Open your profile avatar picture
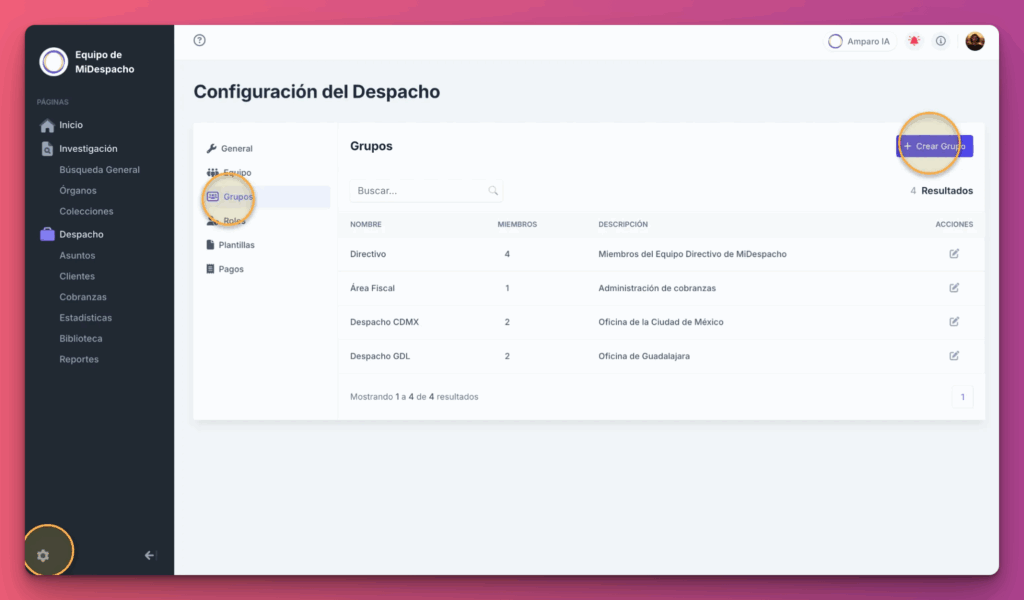This screenshot has width=1024, height=600. coord(975,41)
